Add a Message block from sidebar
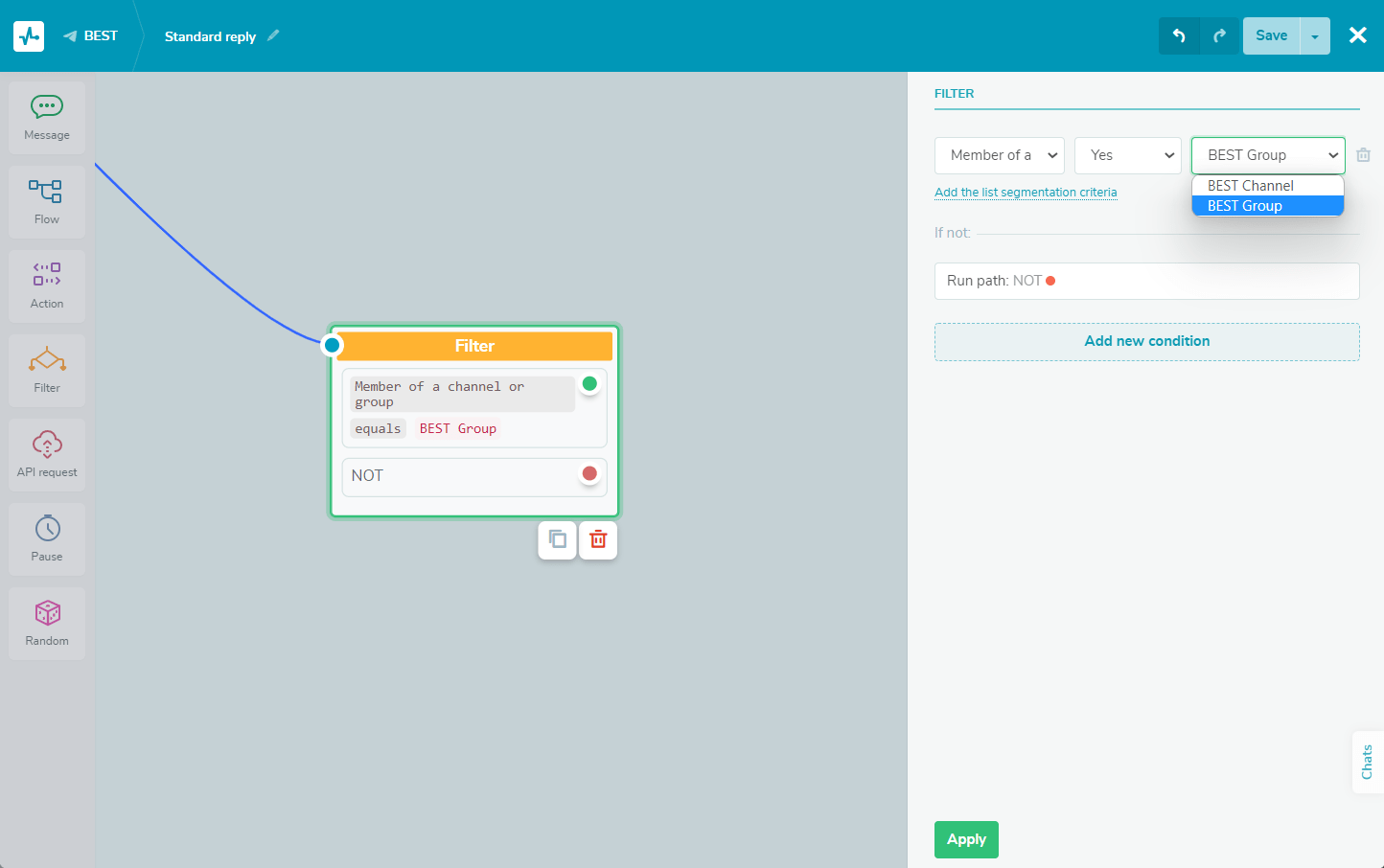The height and width of the screenshot is (868, 1384). [x=47, y=117]
